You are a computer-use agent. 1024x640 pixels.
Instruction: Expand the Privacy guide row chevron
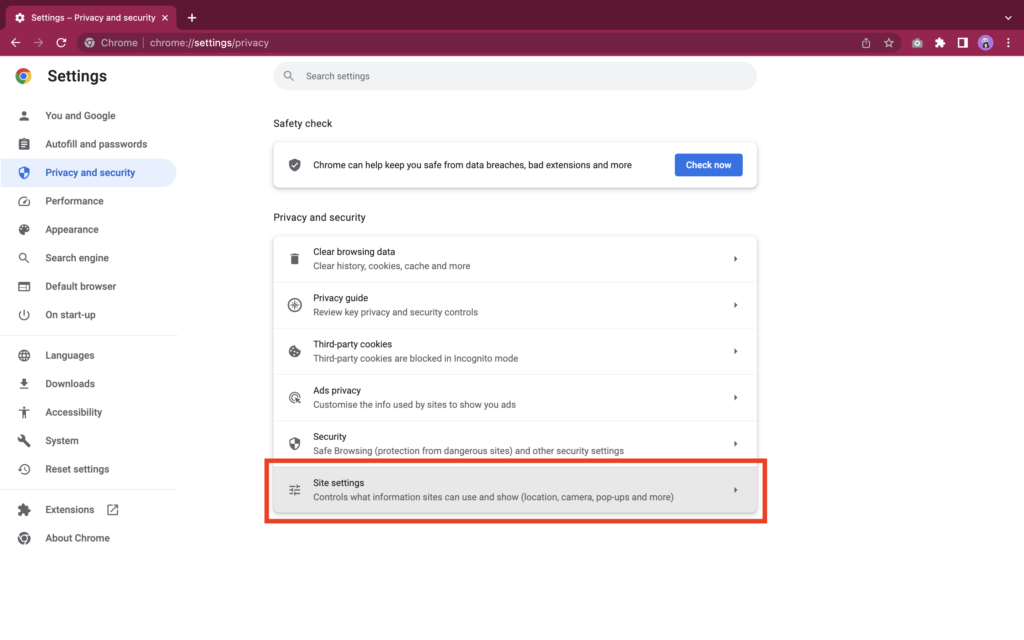pyautogui.click(x=736, y=304)
